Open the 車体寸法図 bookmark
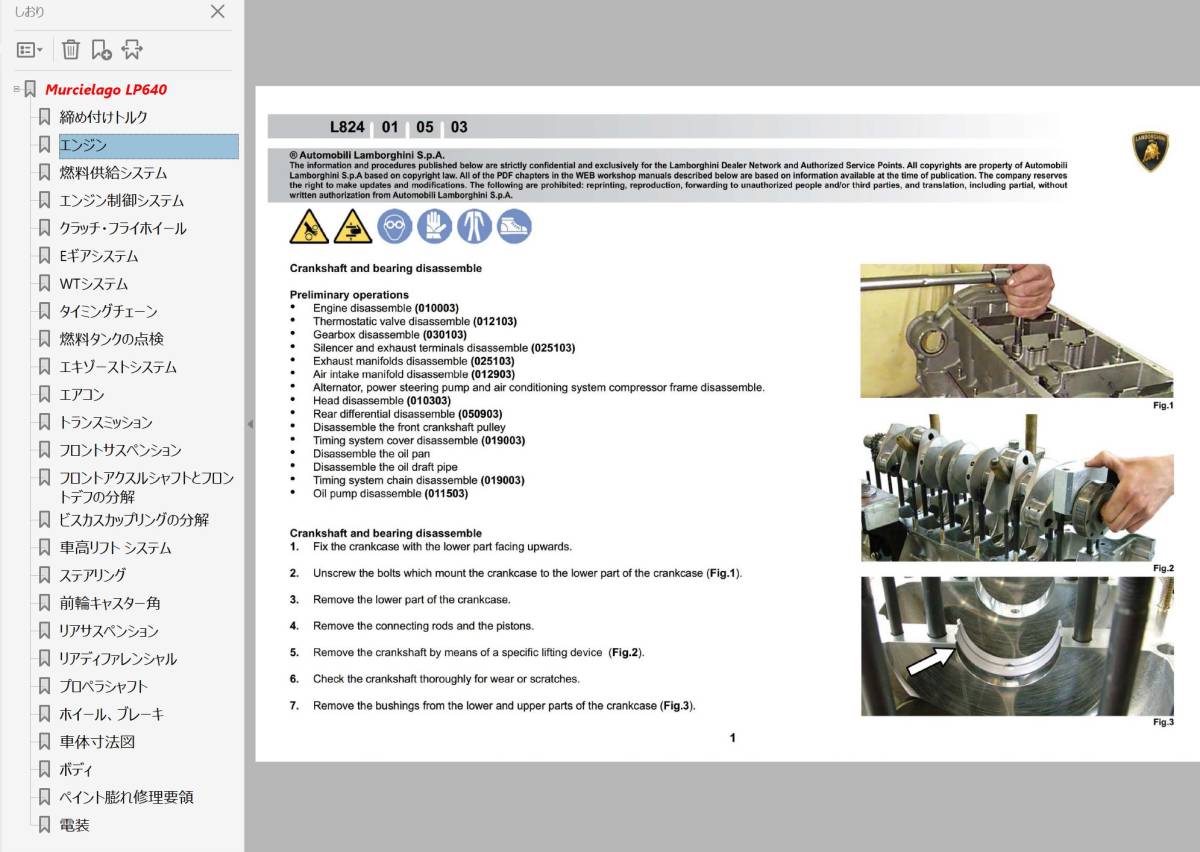This screenshot has width=1200, height=852. click(97, 742)
